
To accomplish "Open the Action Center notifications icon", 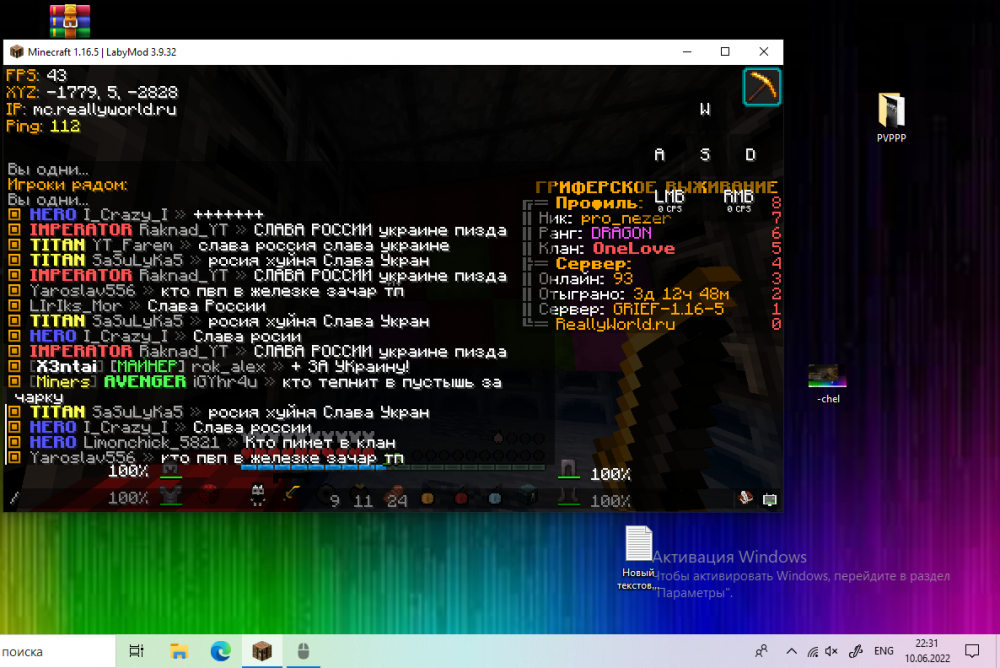I will coord(972,651).
